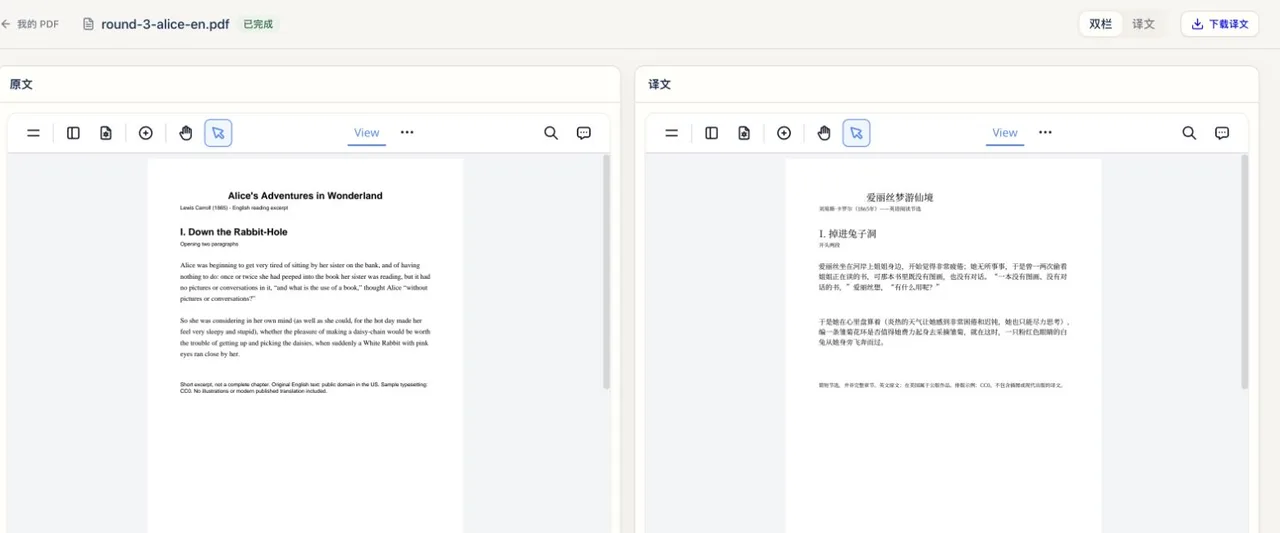Select the pointer selection tool in 译文 viewer
The height and width of the screenshot is (533, 1280).
click(857, 133)
